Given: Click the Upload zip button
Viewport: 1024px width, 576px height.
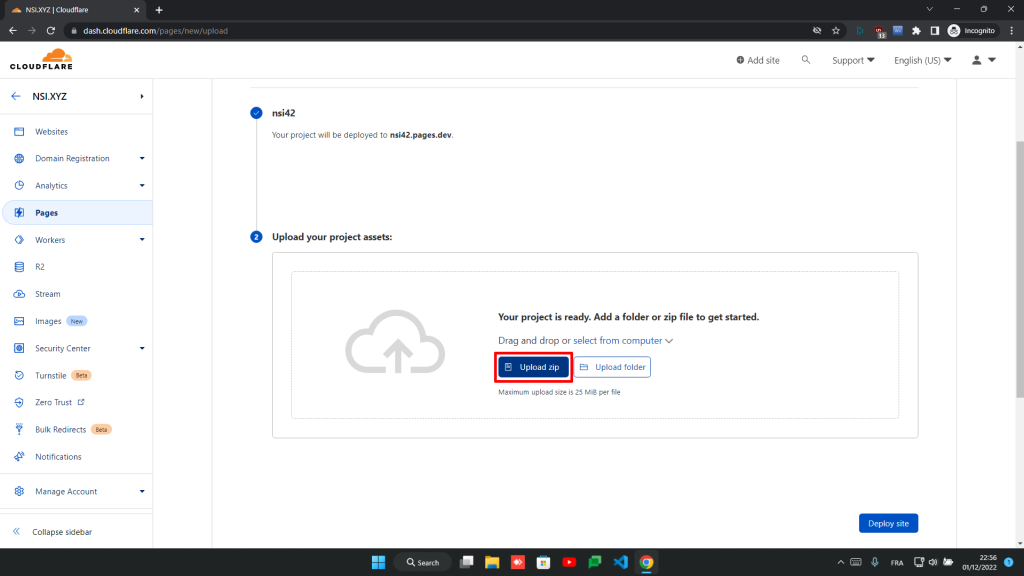Looking at the screenshot, I should 533,367.
